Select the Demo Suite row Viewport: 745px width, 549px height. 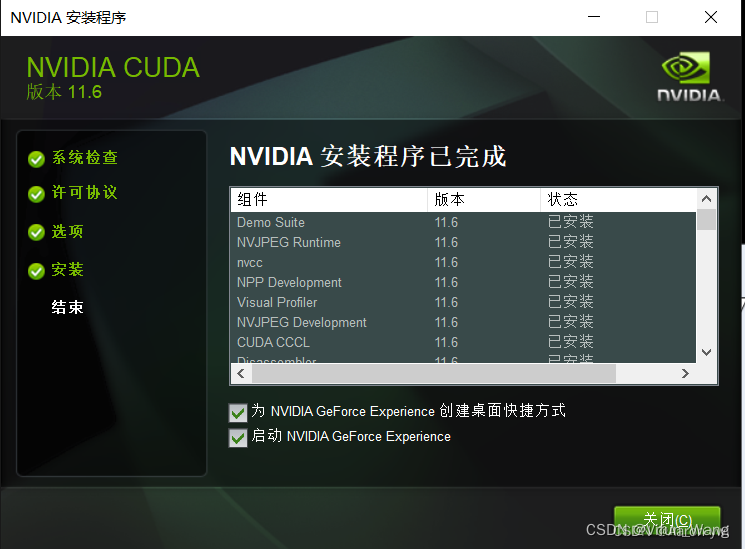[x=463, y=222]
